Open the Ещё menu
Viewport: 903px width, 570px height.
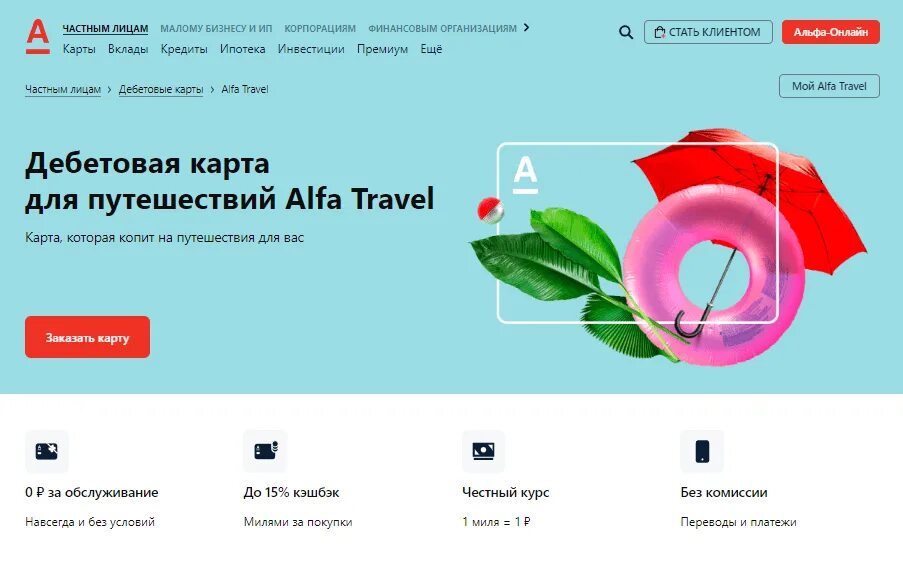pyautogui.click(x=431, y=49)
